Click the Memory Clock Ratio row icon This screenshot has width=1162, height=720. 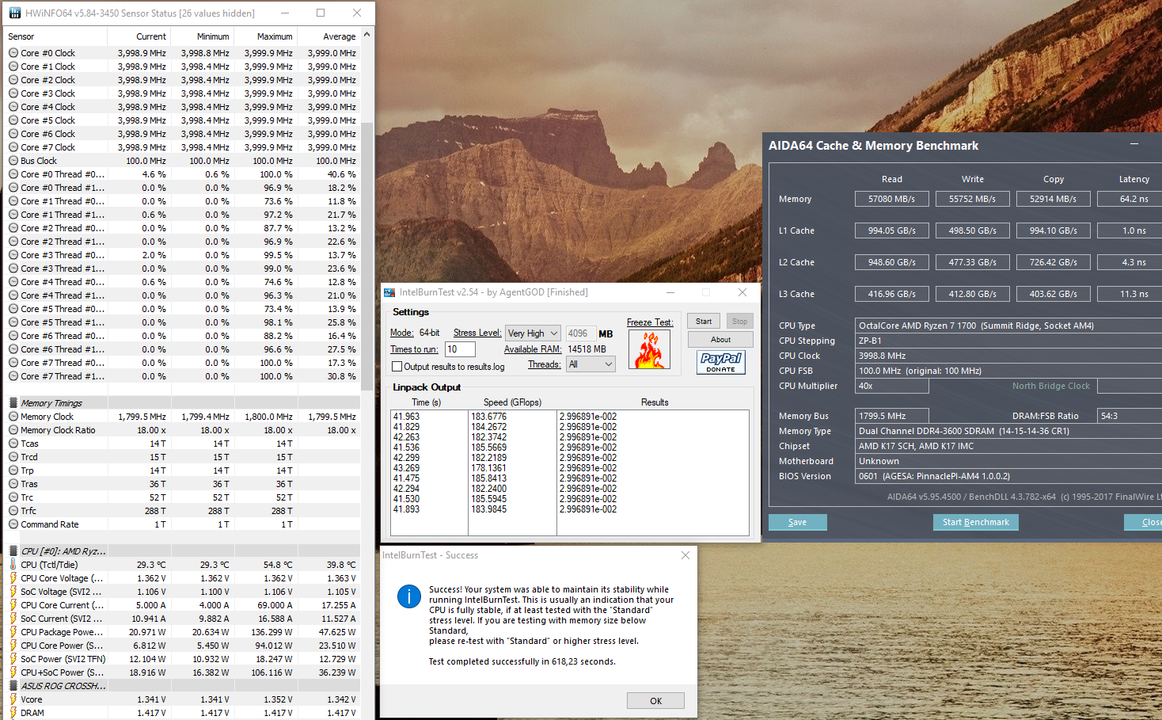13,430
